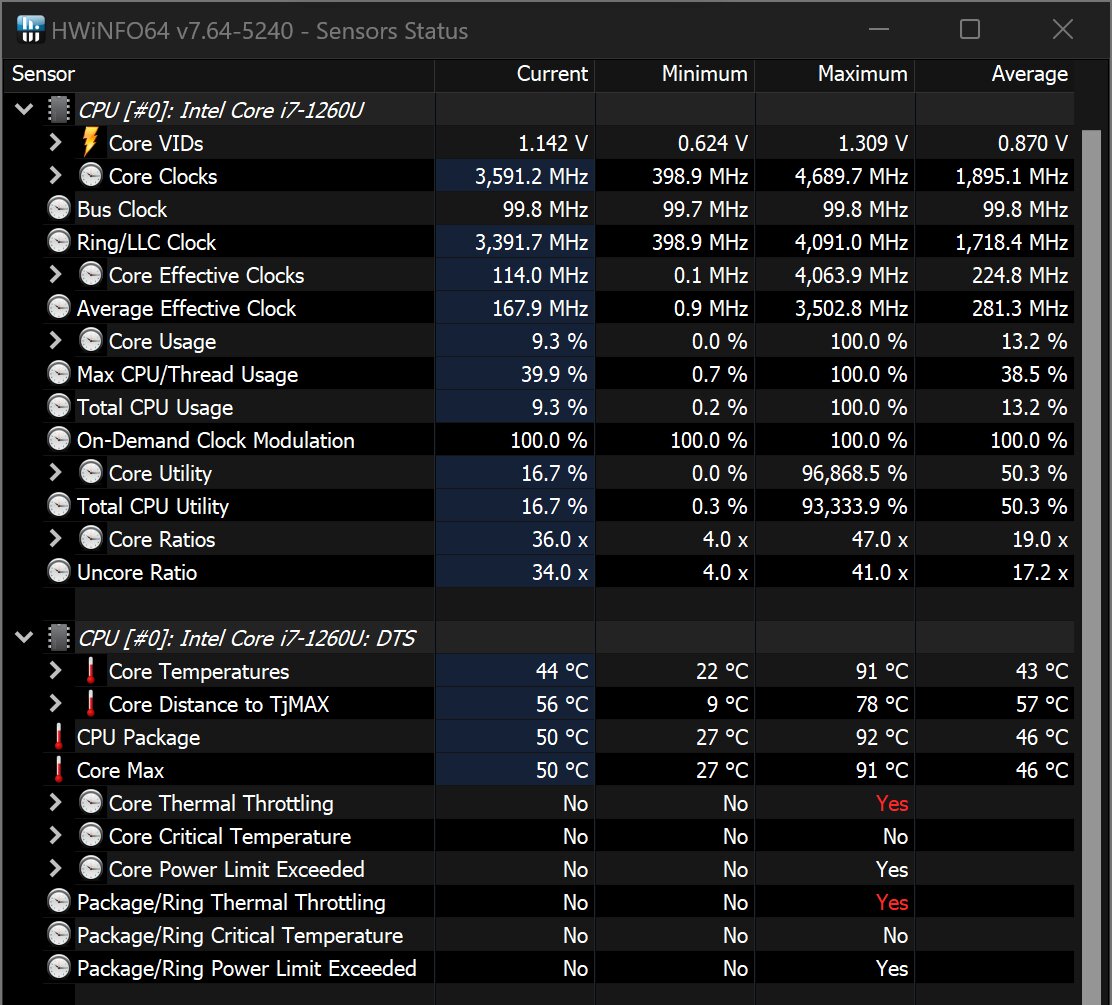This screenshot has height=1005, width=1112.
Task: Click the thermometer icon beside Core Max
Action: click(x=59, y=770)
